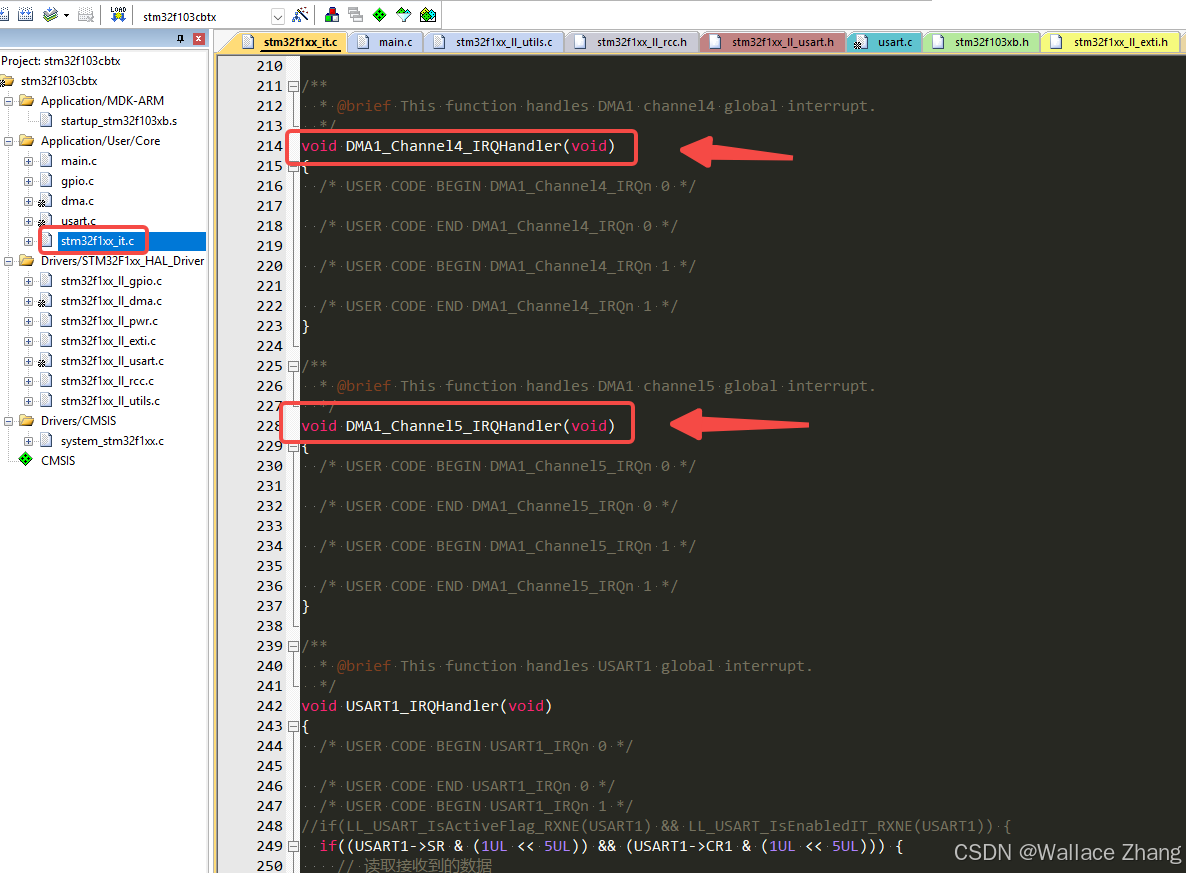
Task: Open Options for Target wand icon
Action: click(x=301, y=15)
